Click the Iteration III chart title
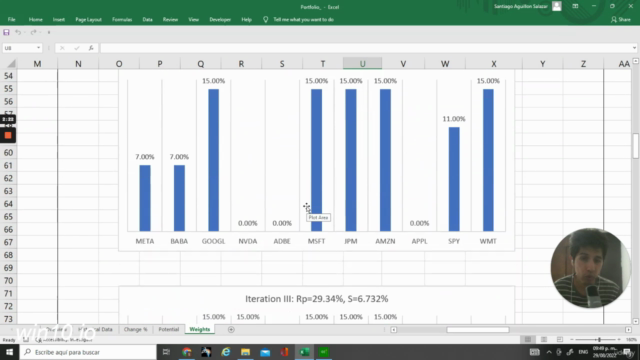 (317, 299)
